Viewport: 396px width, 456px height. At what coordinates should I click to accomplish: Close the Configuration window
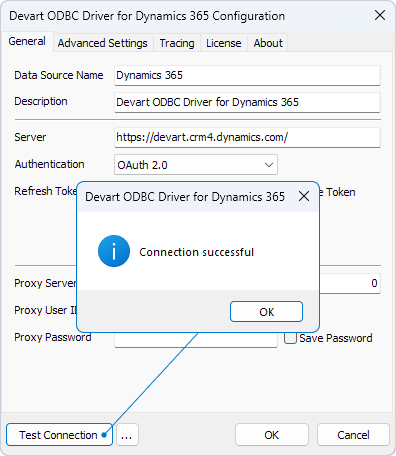380,15
